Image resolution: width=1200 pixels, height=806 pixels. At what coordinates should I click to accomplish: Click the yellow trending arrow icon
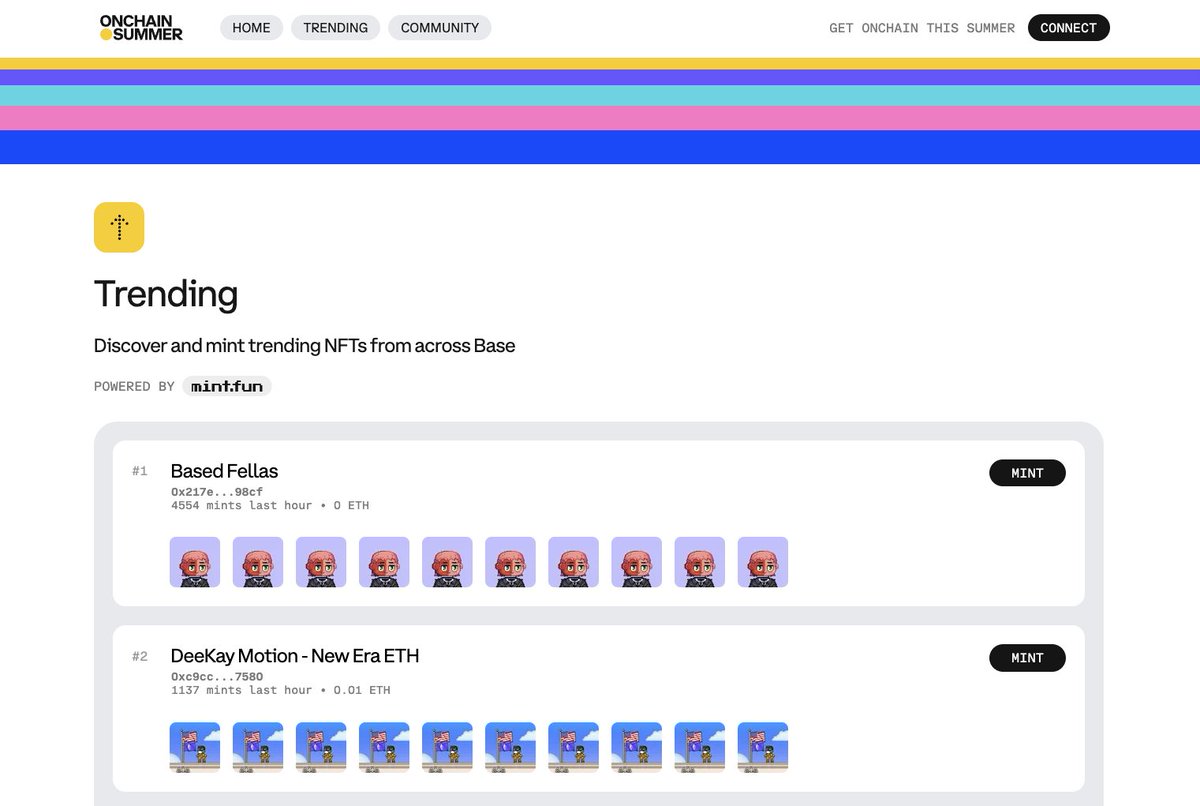tap(119, 227)
